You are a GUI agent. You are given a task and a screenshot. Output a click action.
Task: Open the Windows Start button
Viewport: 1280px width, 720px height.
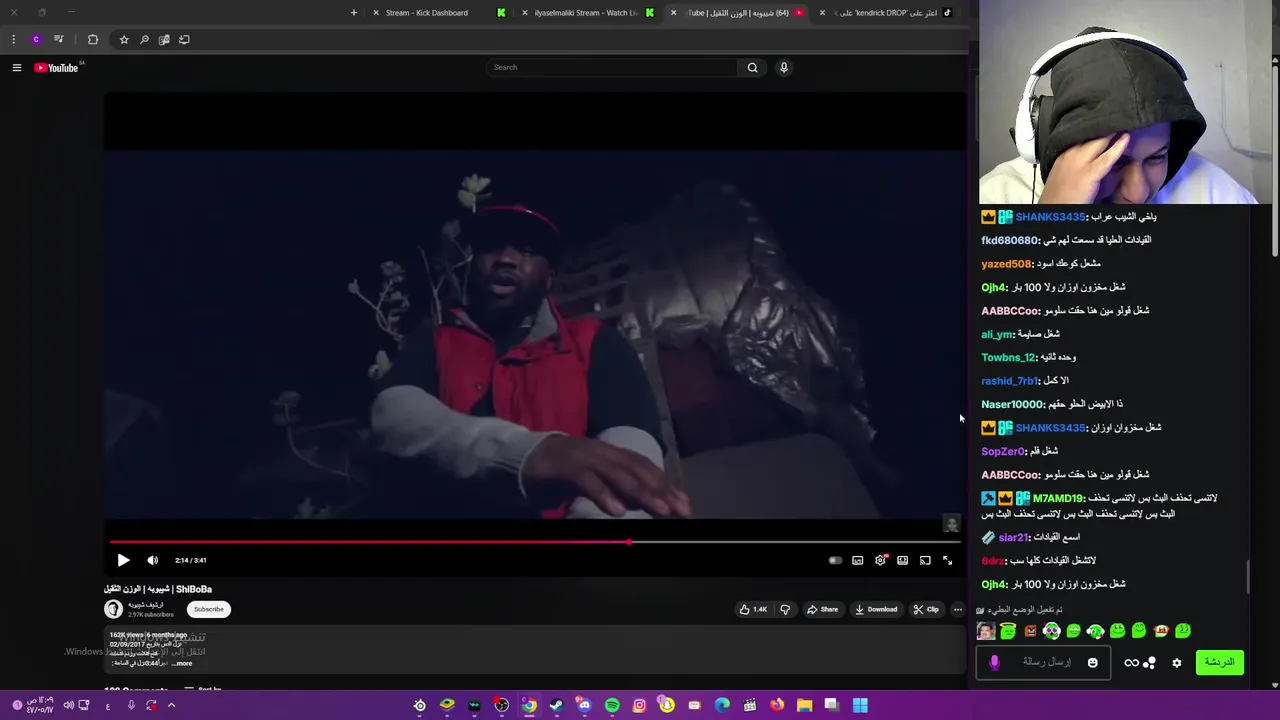[x=860, y=705]
